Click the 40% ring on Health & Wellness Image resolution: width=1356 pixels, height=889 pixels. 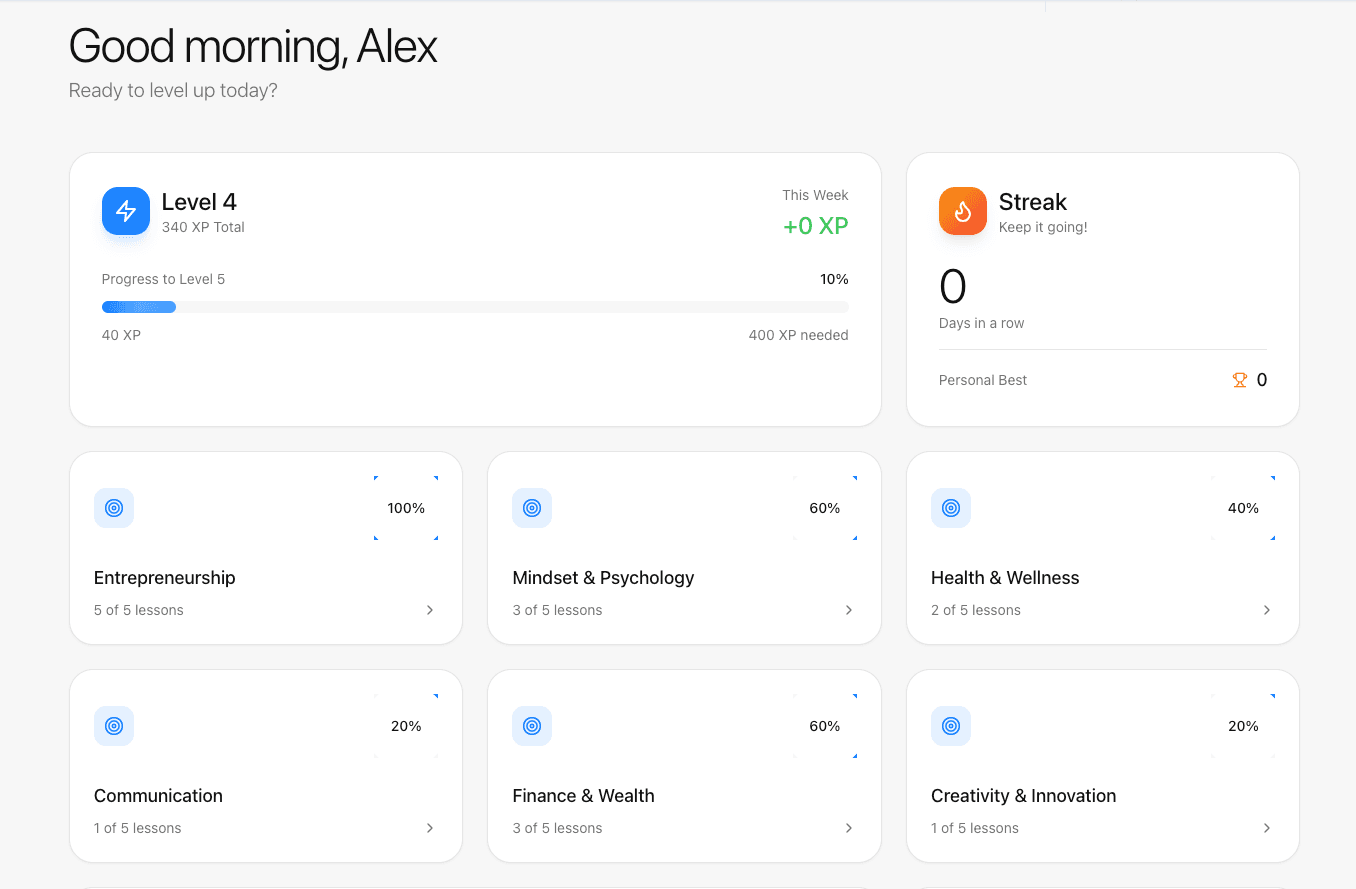1243,508
